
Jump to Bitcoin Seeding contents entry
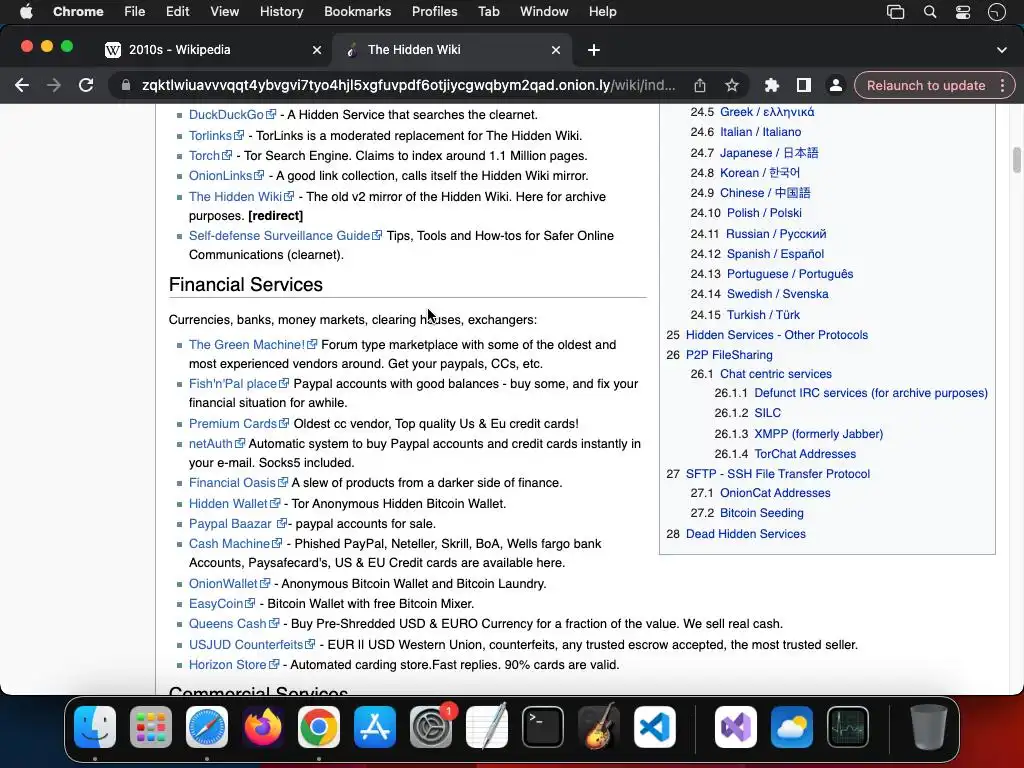[761, 513]
